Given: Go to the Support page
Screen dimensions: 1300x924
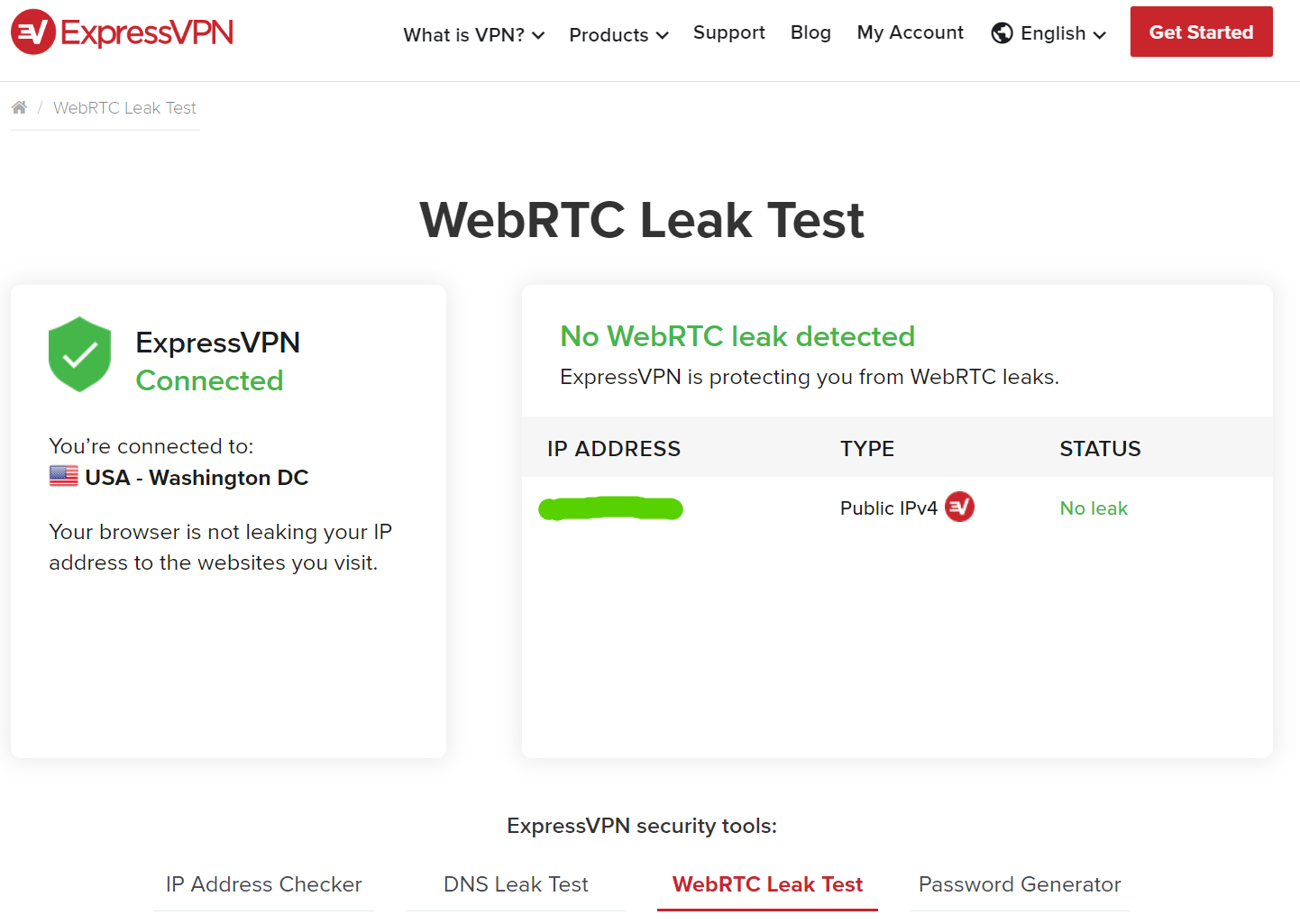Looking at the screenshot, I should pyautogui.click(x=728, y=32).
